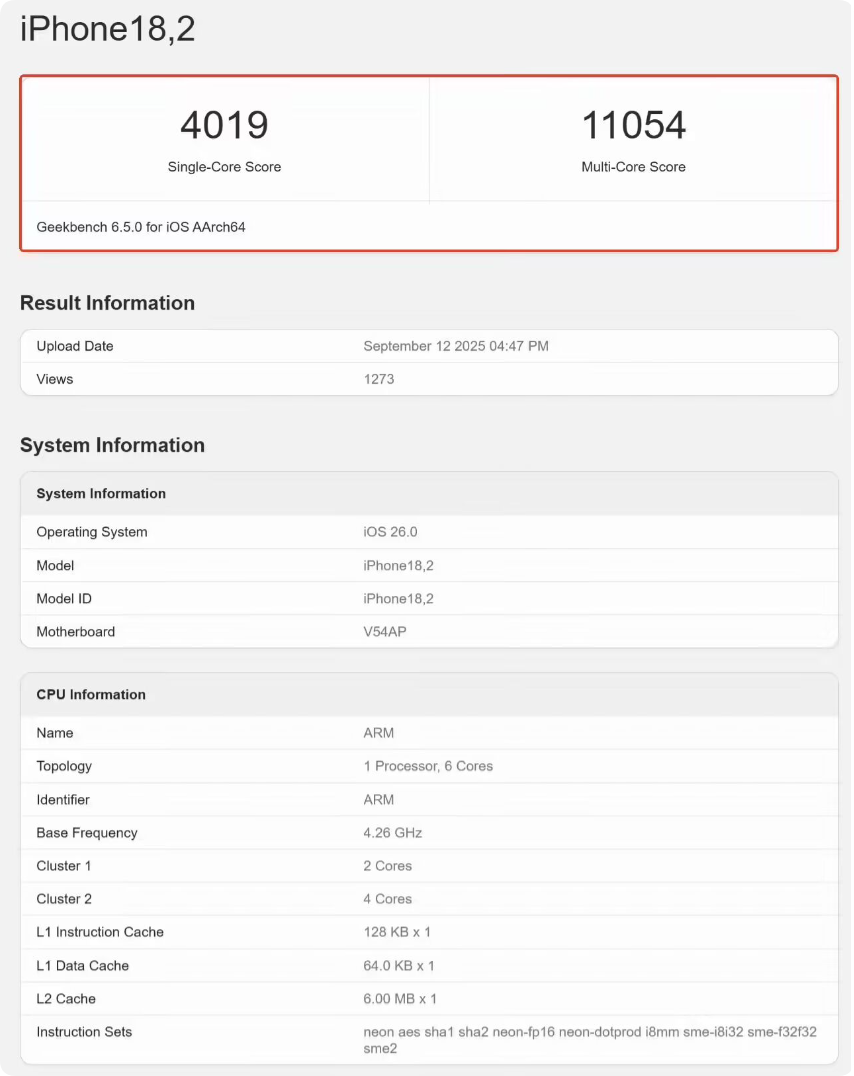Click the CPU Information table header
854x1076 pixels.
(x=91, y=694)
